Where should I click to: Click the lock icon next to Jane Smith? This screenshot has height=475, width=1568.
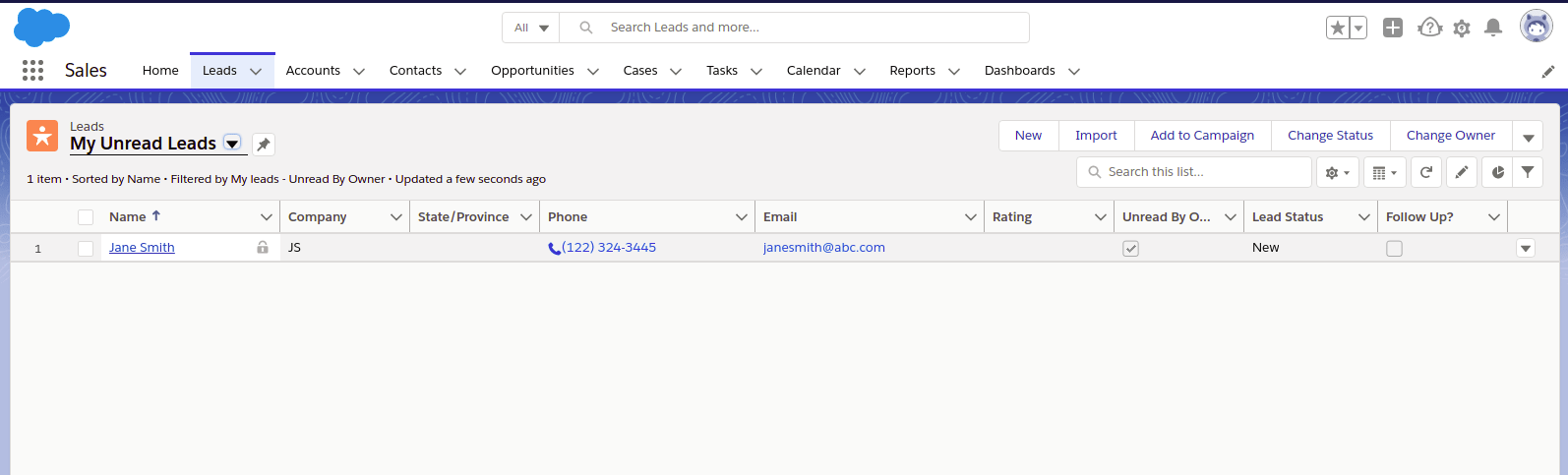(x=263, y=248)
